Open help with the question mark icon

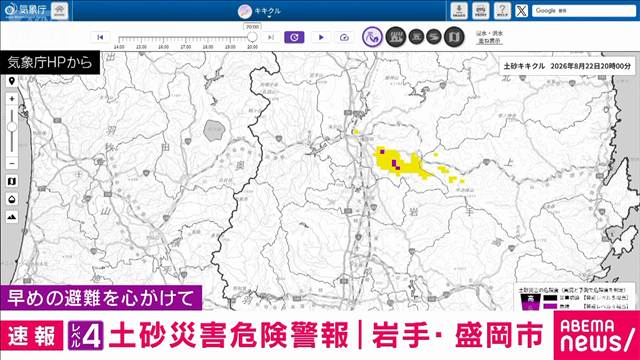point(502,11)
